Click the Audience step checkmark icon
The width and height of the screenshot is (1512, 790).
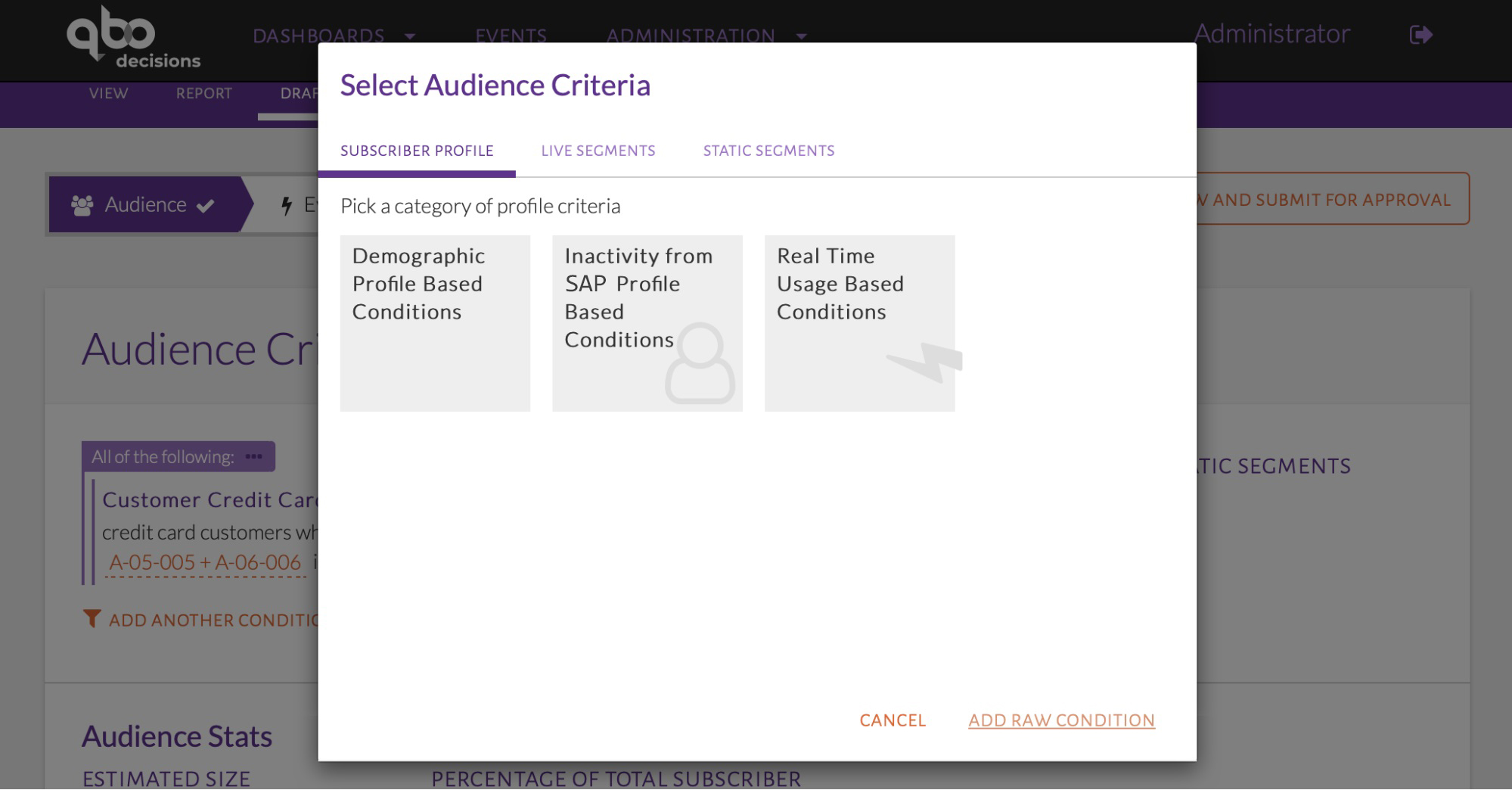206,205
